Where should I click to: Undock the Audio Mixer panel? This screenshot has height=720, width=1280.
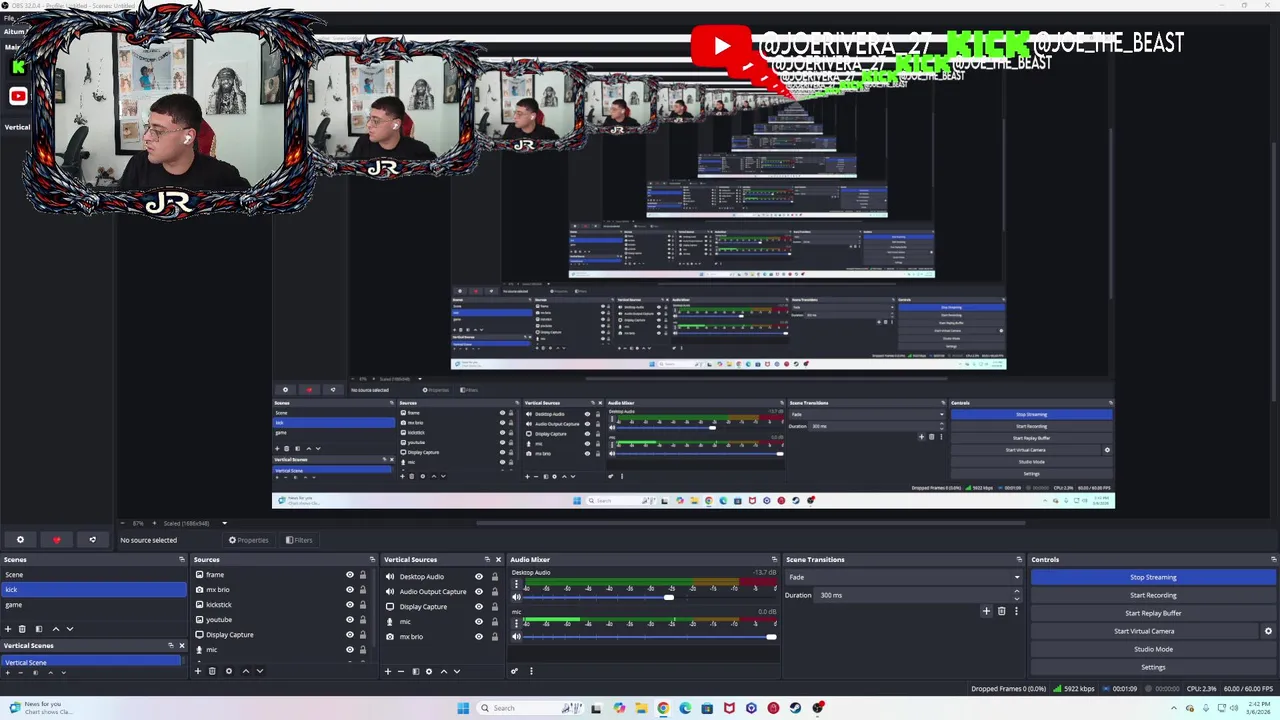[774, 560]
